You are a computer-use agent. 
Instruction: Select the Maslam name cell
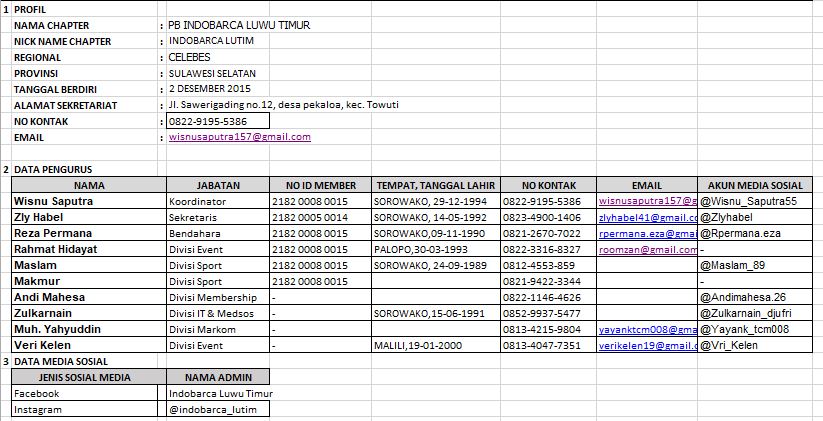[x=89, y=265]
